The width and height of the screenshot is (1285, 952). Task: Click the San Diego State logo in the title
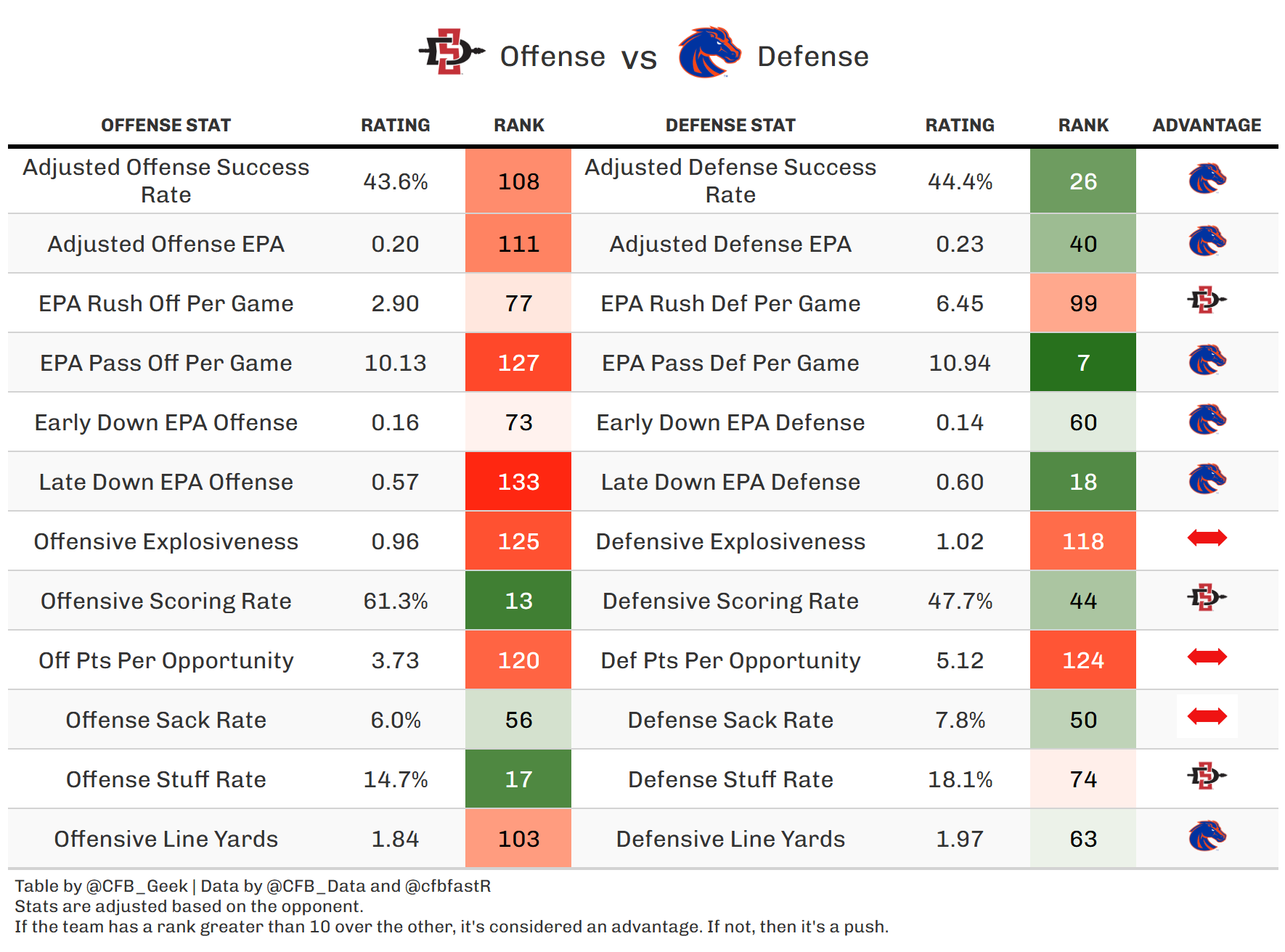click(x=451, y=52)
